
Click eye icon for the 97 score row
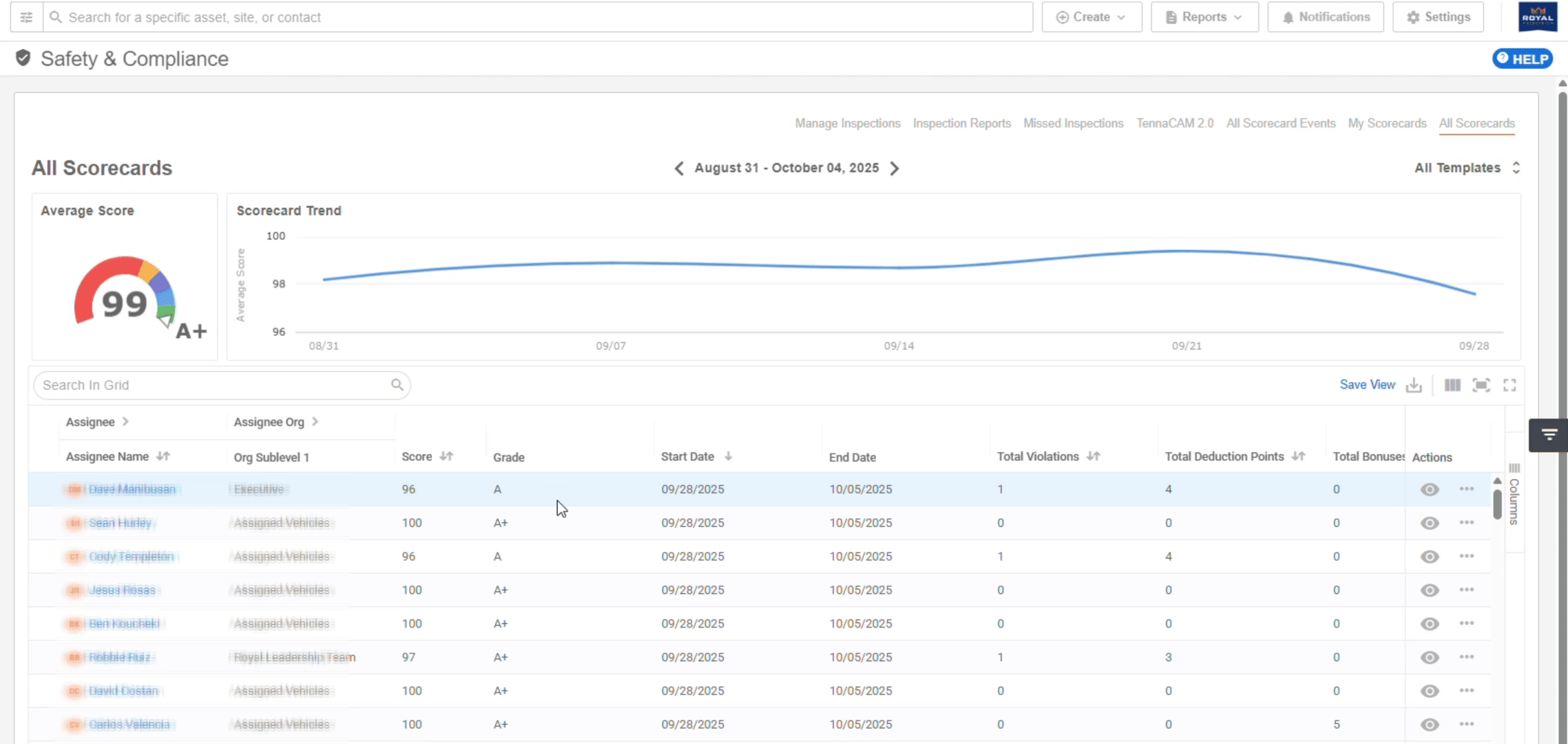(x=1430, y=657)
